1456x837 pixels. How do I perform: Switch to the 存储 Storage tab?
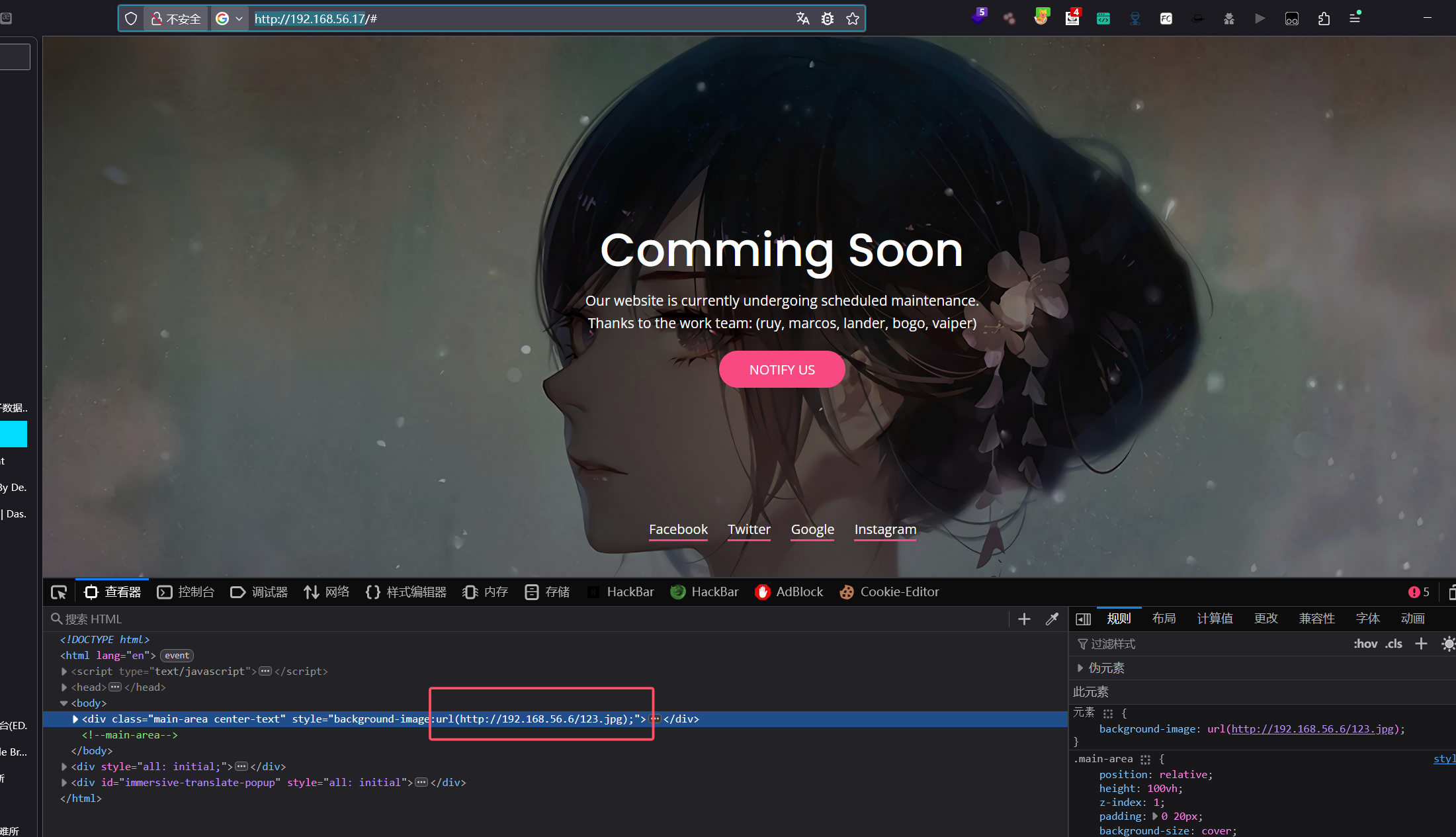(547, 592)
